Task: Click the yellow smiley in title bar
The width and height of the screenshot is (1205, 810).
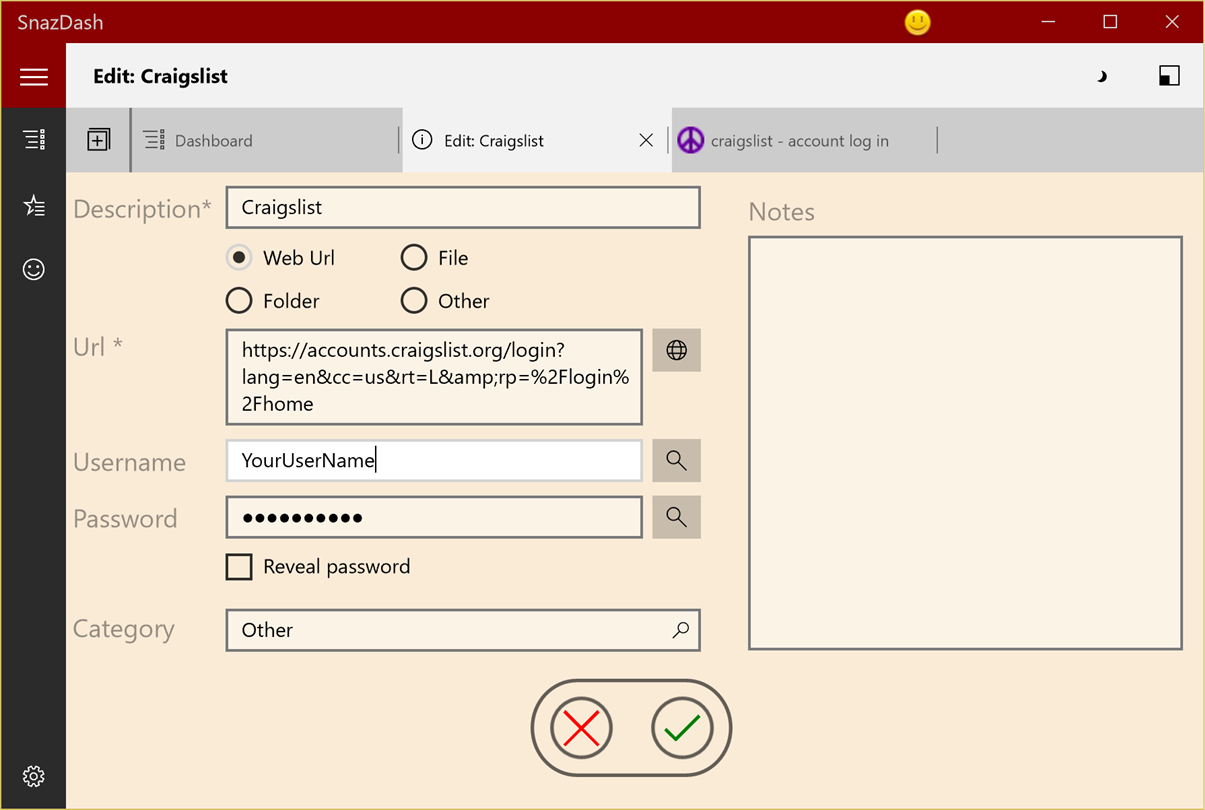Action: [917, 22]
